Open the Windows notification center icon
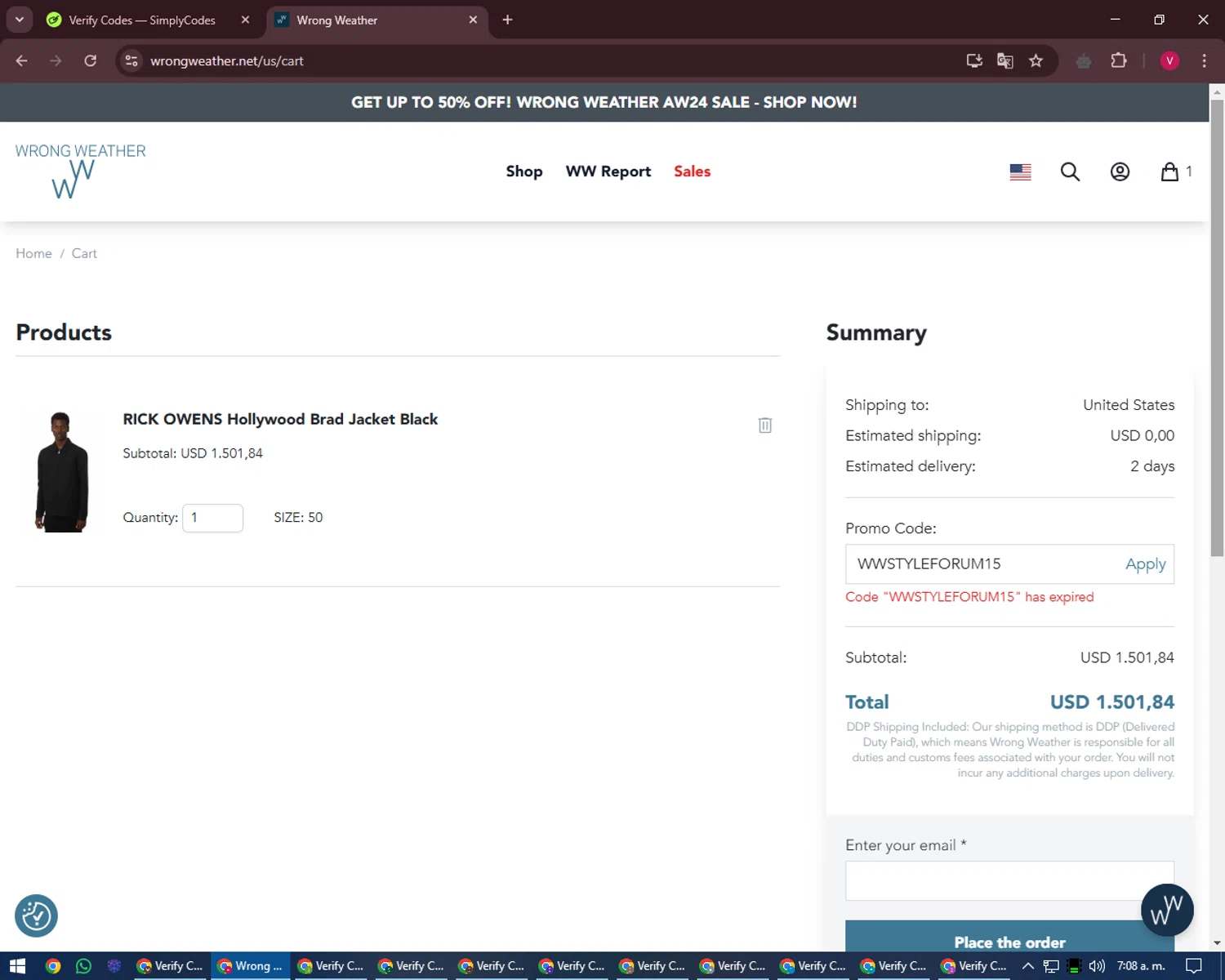The height and width of the screenshot is (980, 1225). tap(1193, 966)
